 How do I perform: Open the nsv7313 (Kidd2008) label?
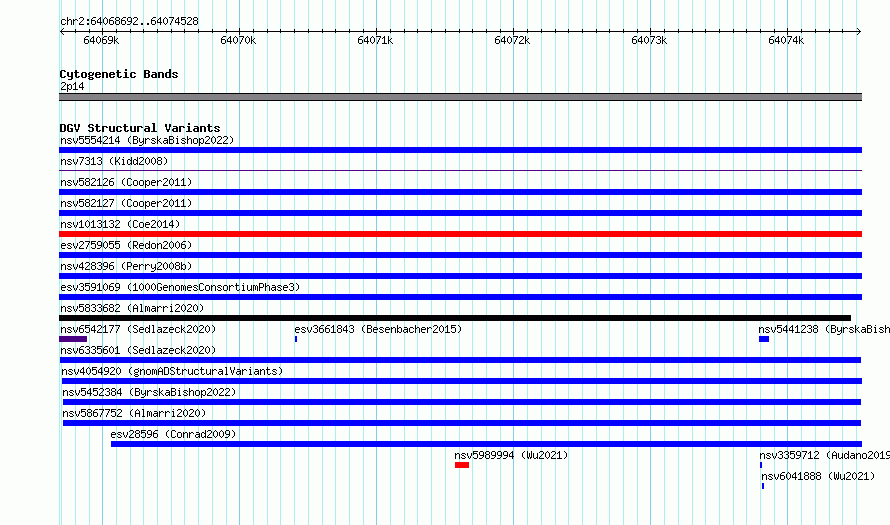pos(114,161)
